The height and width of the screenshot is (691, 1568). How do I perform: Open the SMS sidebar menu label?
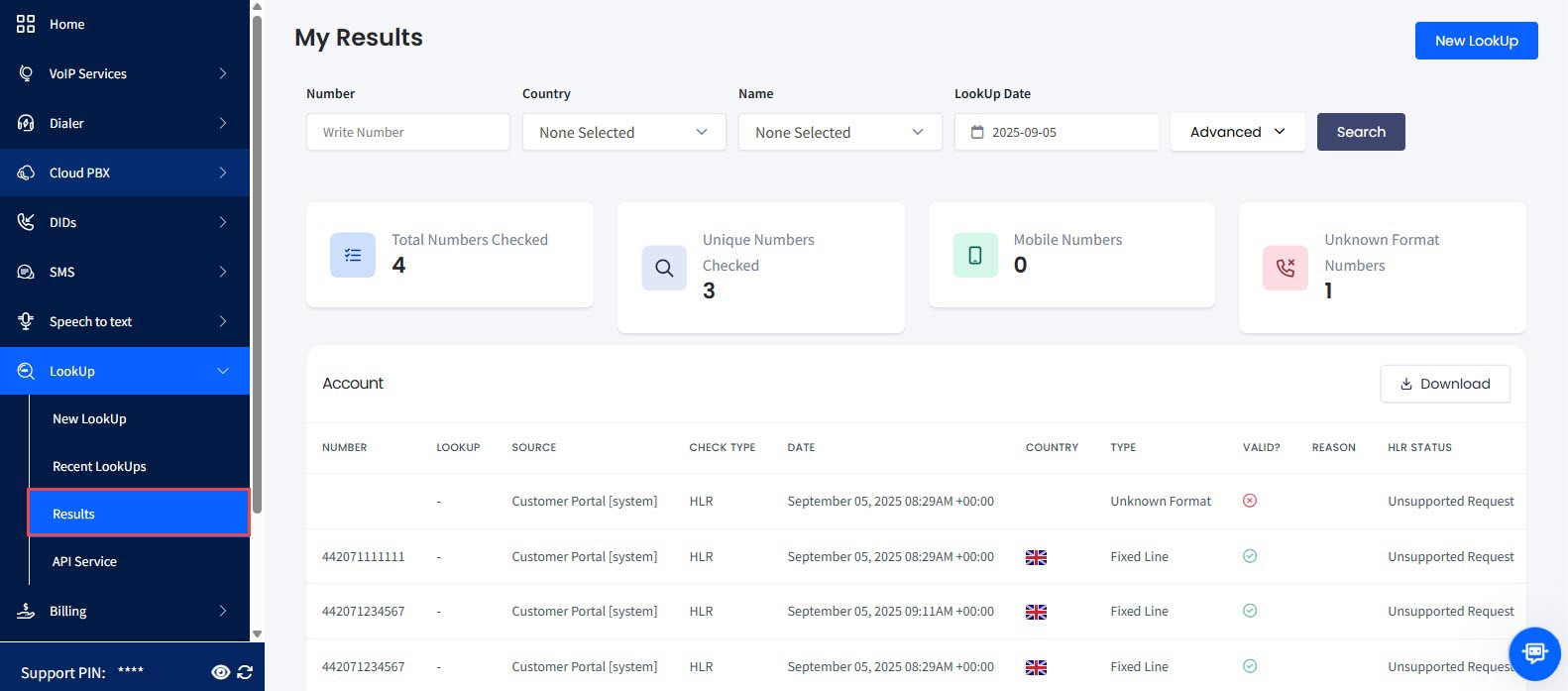click(x=61, y=272)
